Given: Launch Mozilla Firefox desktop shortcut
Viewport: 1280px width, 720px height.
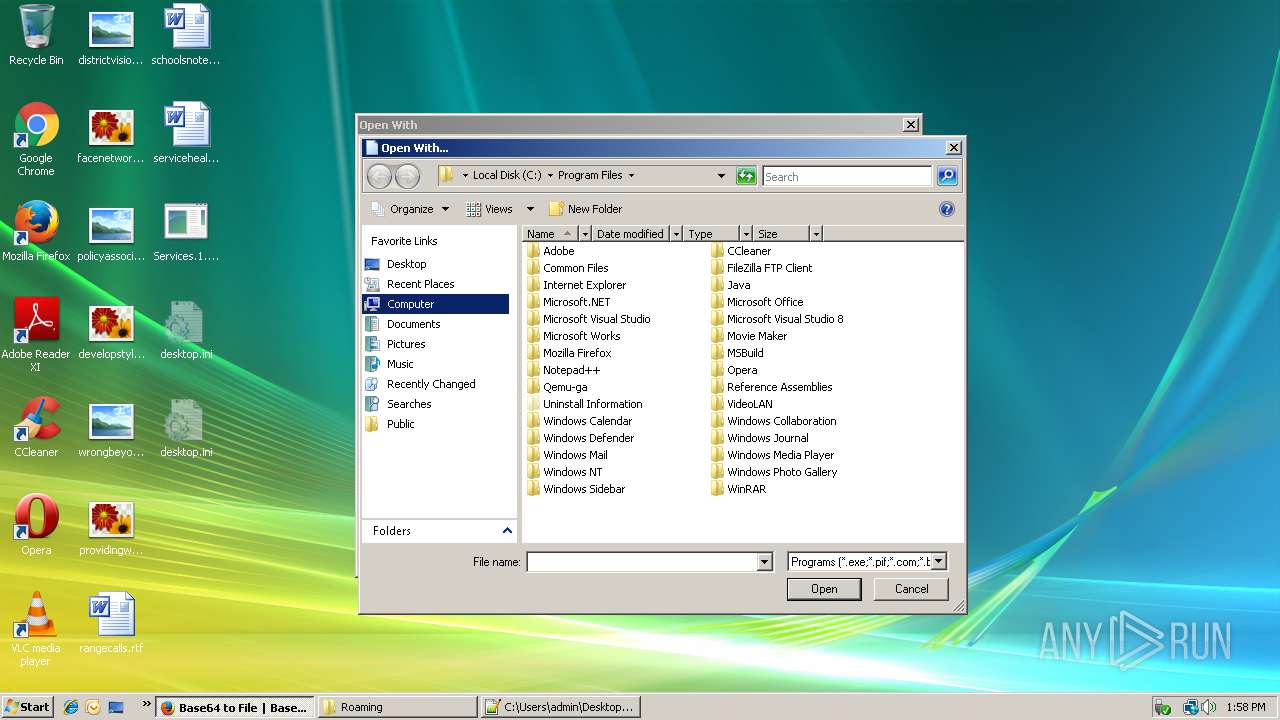Looking at the screenshot, I should tap(36, 231).
